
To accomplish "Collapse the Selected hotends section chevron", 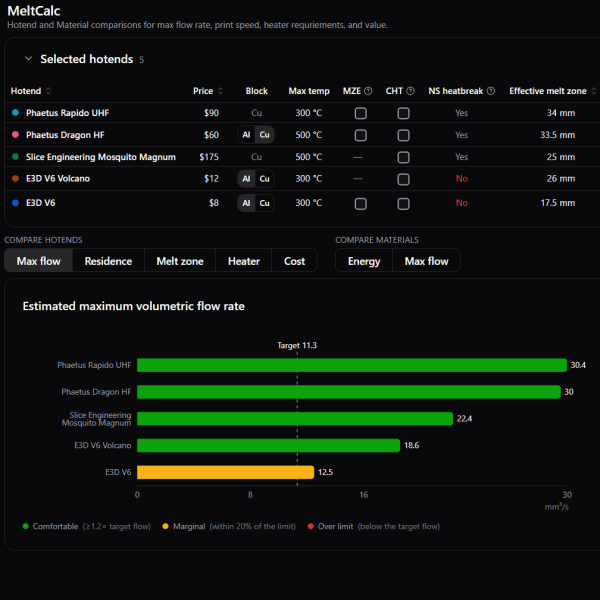I will pyautogui.click(x=28, y=59).
